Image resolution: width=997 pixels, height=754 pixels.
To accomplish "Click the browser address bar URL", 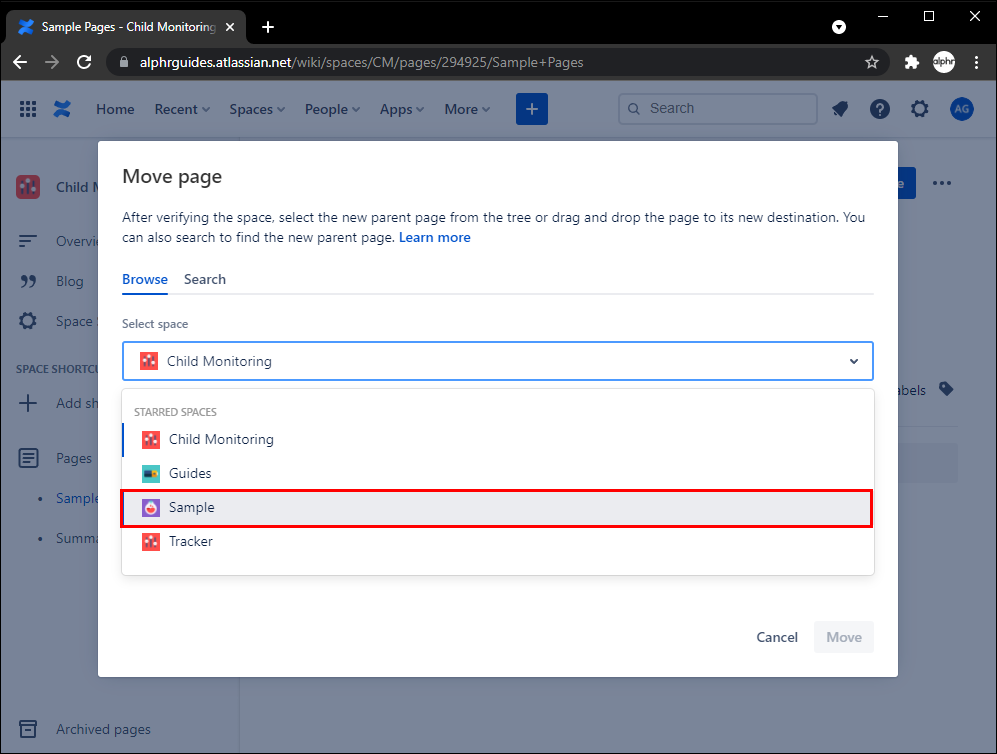I will 361,62.
